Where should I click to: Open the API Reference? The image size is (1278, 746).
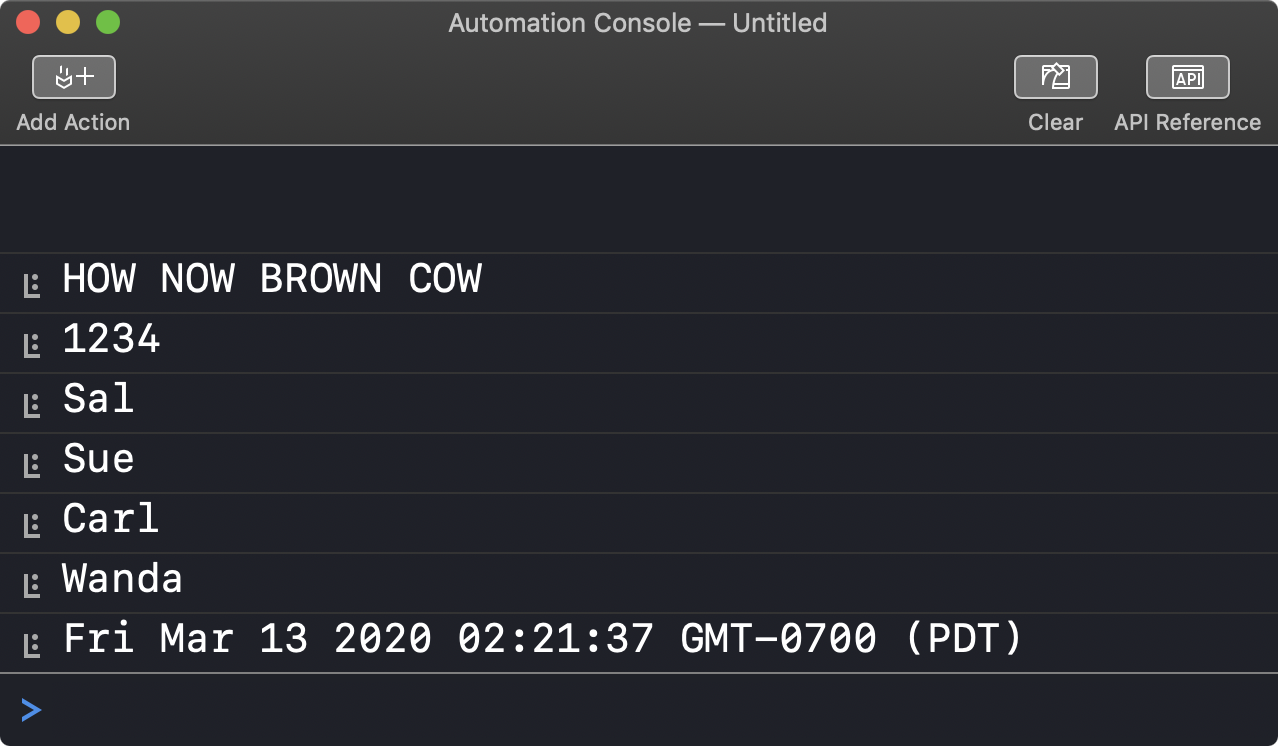1187,77
